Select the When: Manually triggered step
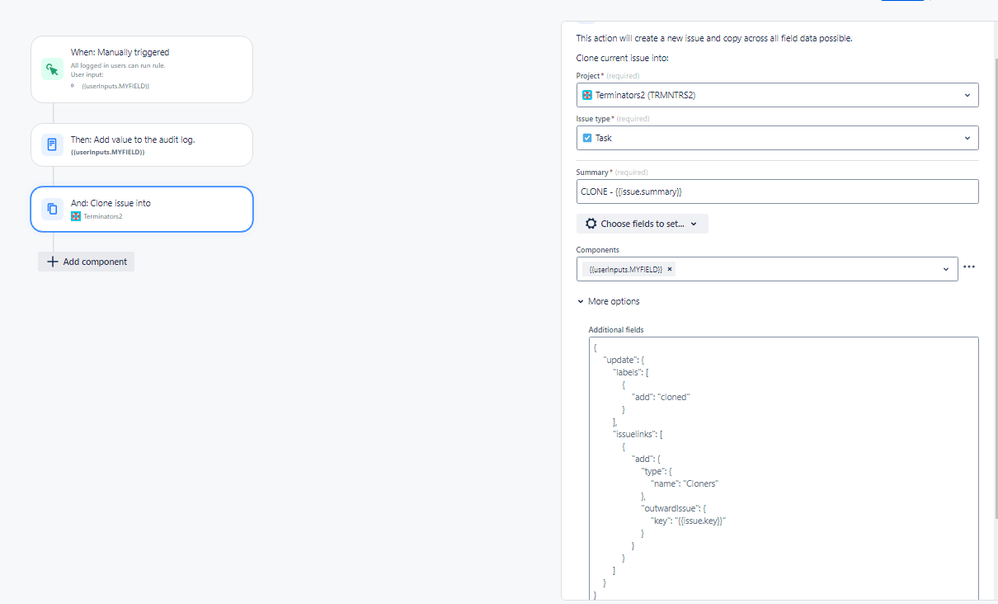The height and width of the screenshot is (604, 998). (142, 69)
